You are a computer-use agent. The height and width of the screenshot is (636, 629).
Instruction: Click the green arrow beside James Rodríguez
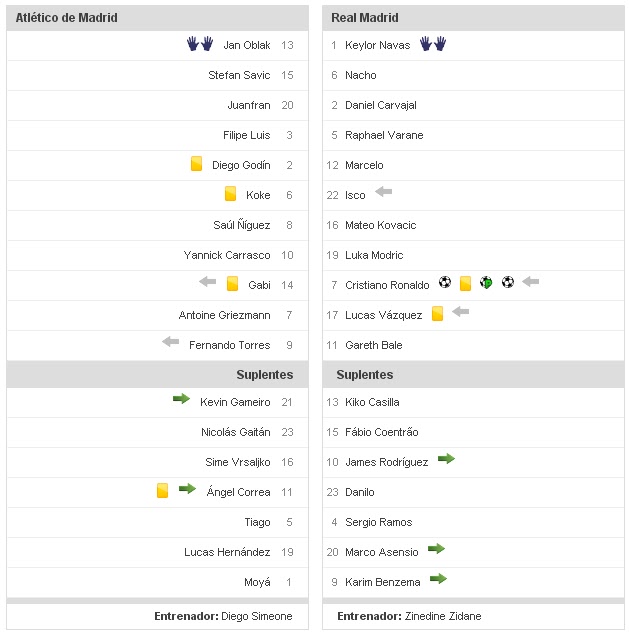(x=446, y=459)
